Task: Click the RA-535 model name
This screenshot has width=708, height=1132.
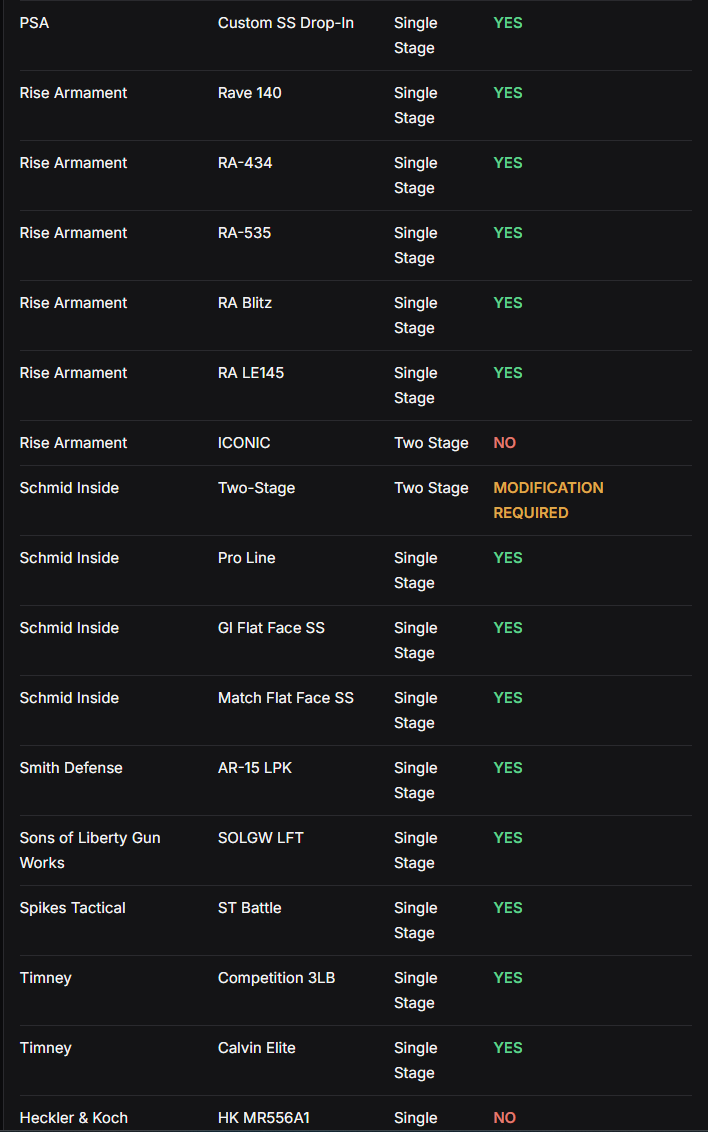Action: click(x=245, y=233)
